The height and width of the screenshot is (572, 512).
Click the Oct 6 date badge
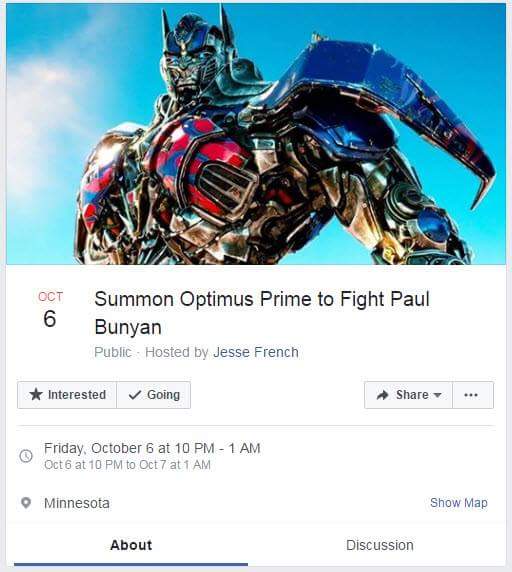click(50, 309)
